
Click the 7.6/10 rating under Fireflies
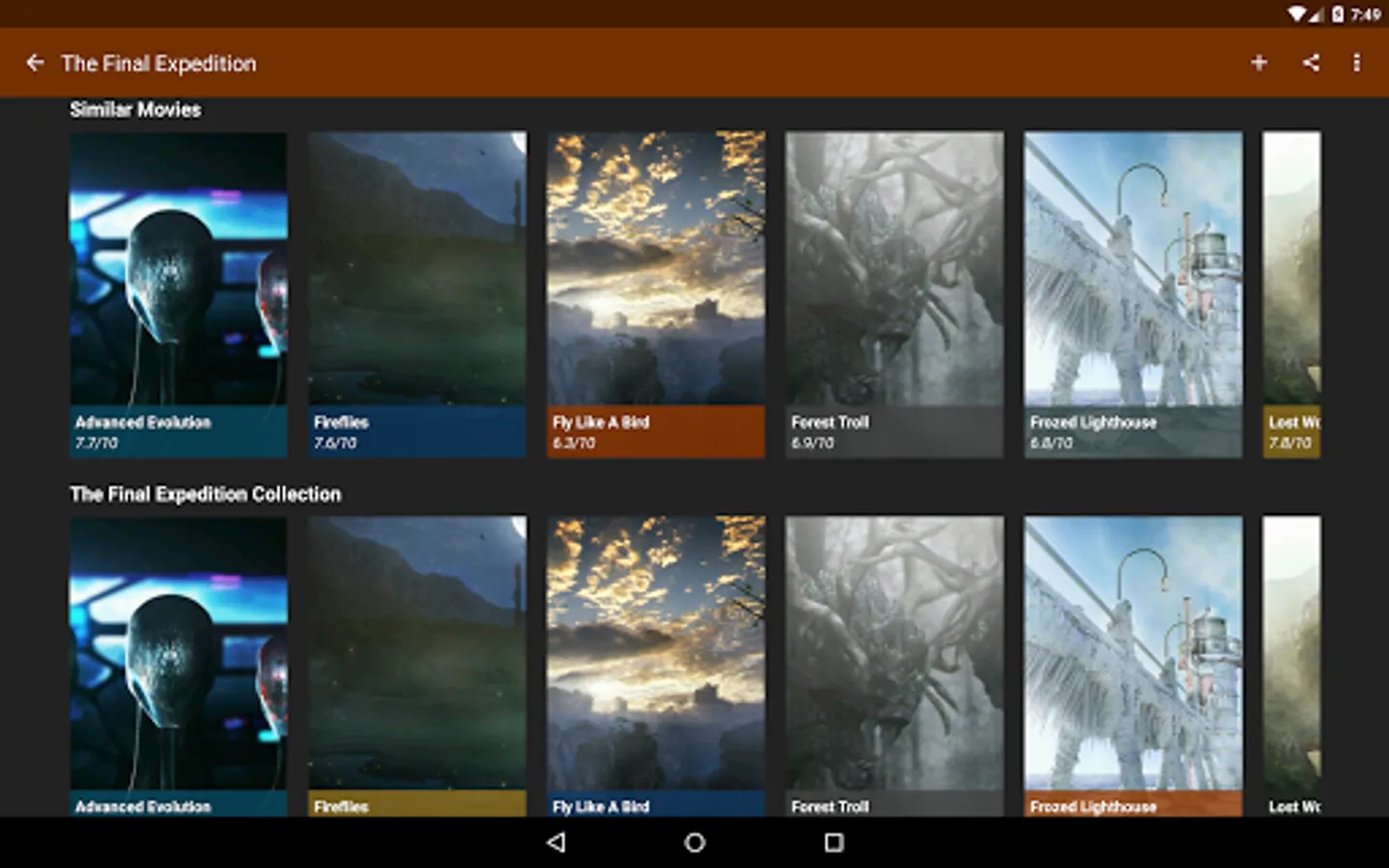pos(335,443)
